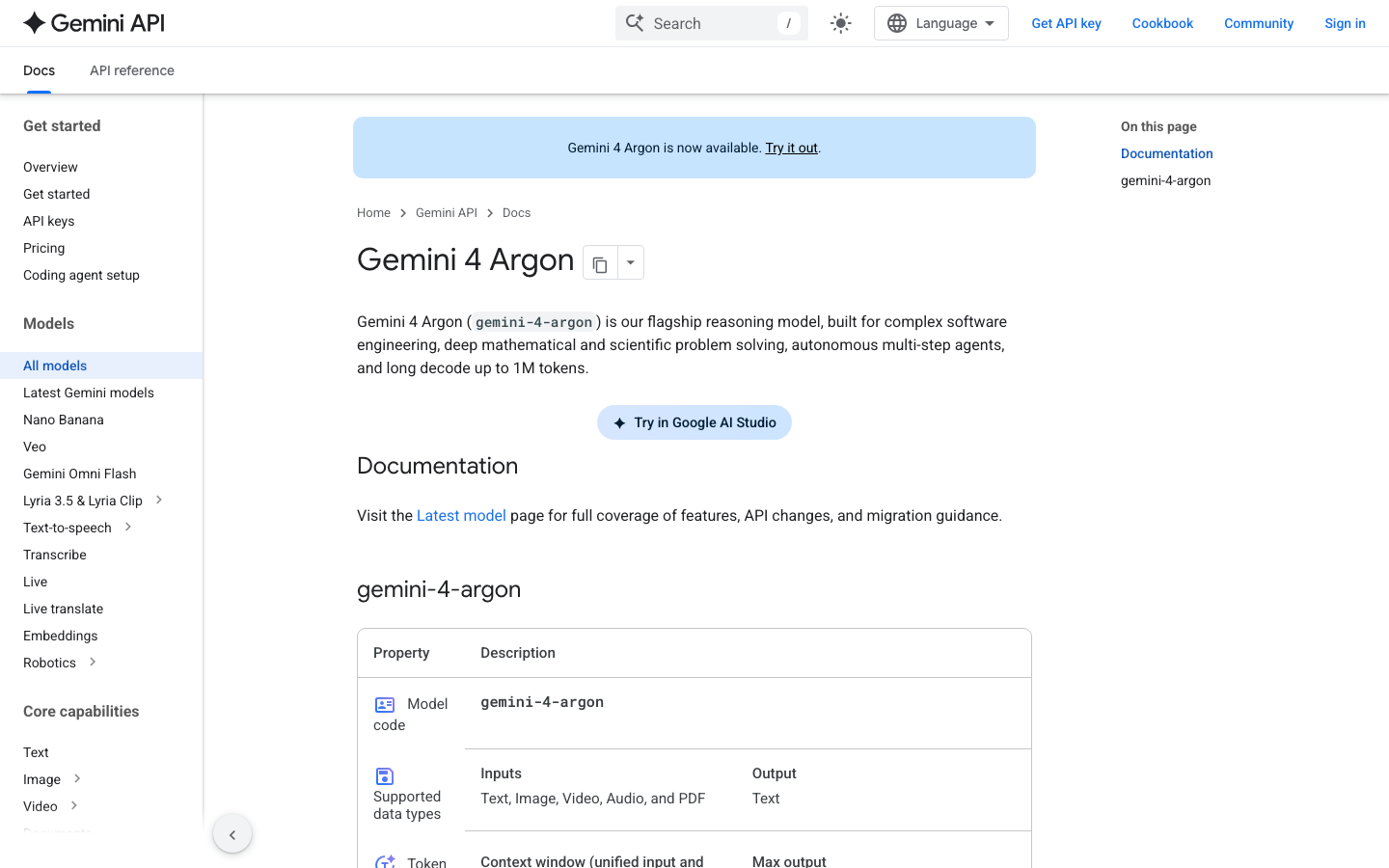The width and height of the screenshot is (1389, 868).
Task: Copy page using the copy icon
Action: pos(600,262)
